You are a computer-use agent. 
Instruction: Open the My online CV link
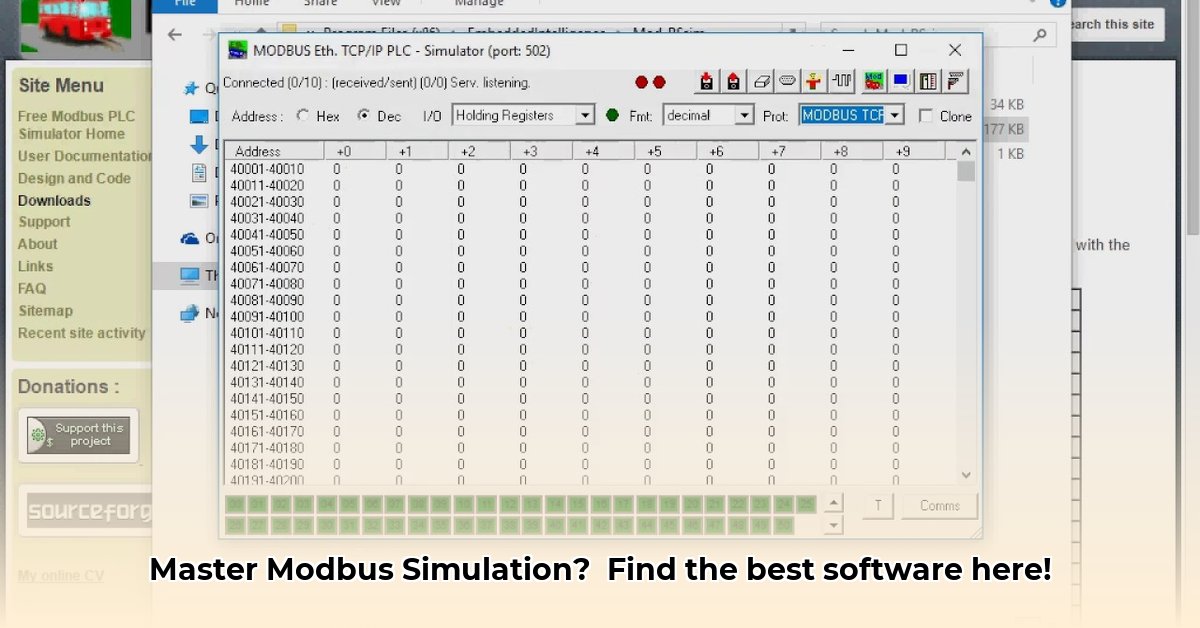60,576
